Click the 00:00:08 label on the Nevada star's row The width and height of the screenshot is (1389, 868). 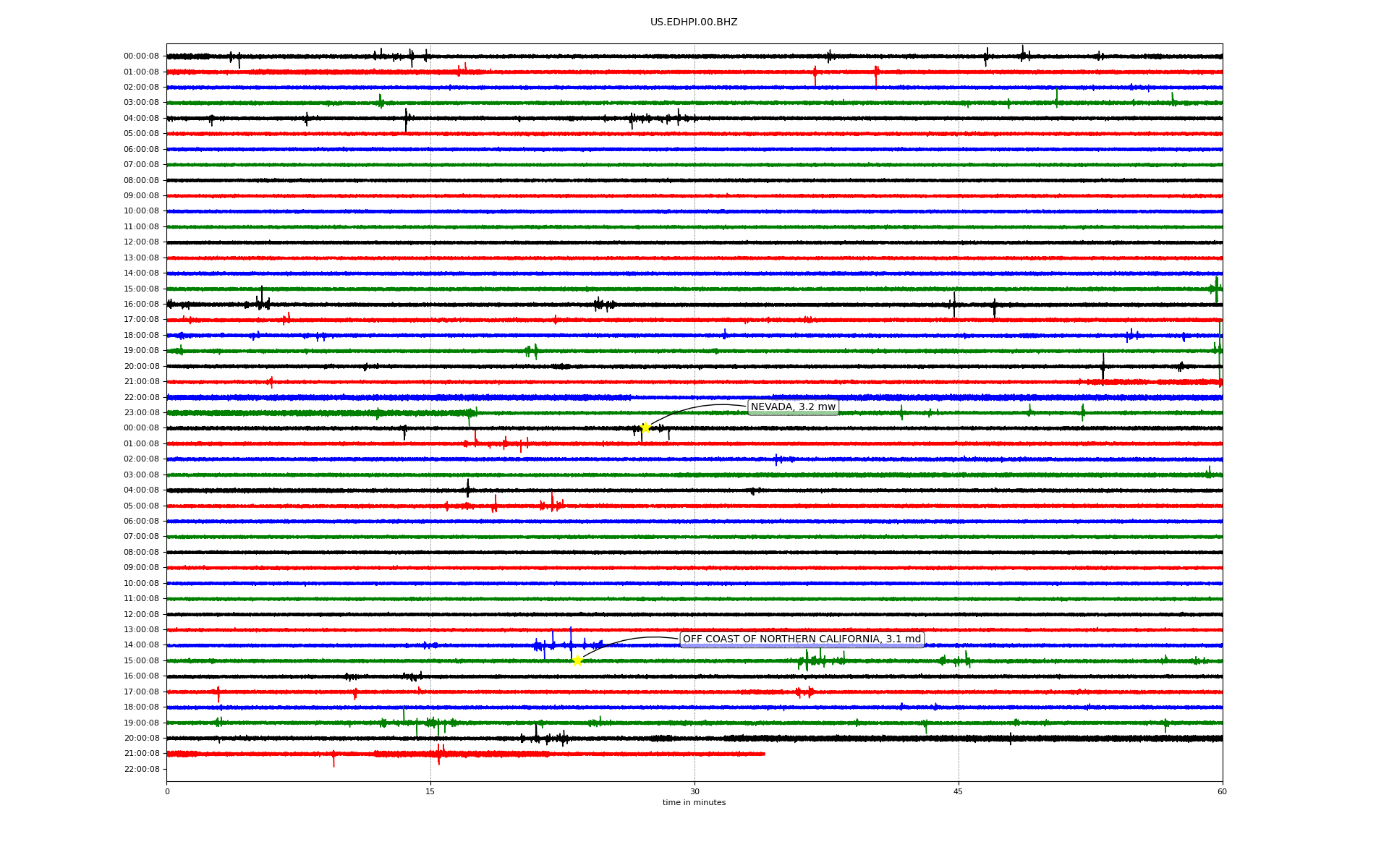141,428
